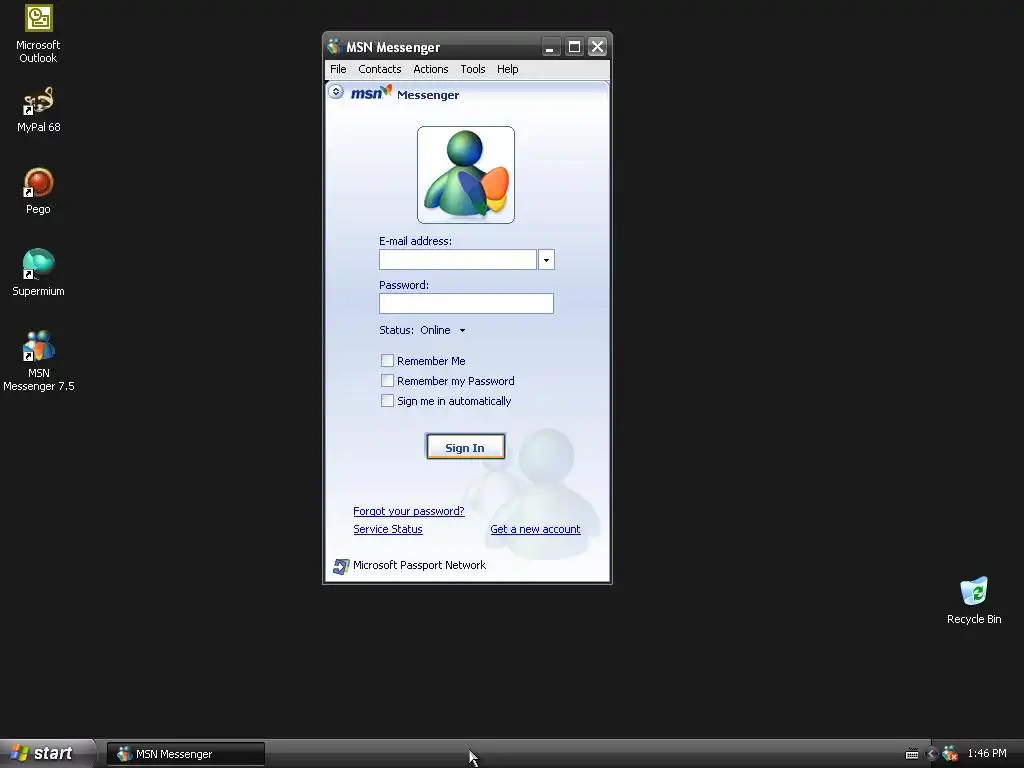Open the Status Online dropdown
The height and width of the screenshot is (768, 1024).
coord(444,330)
